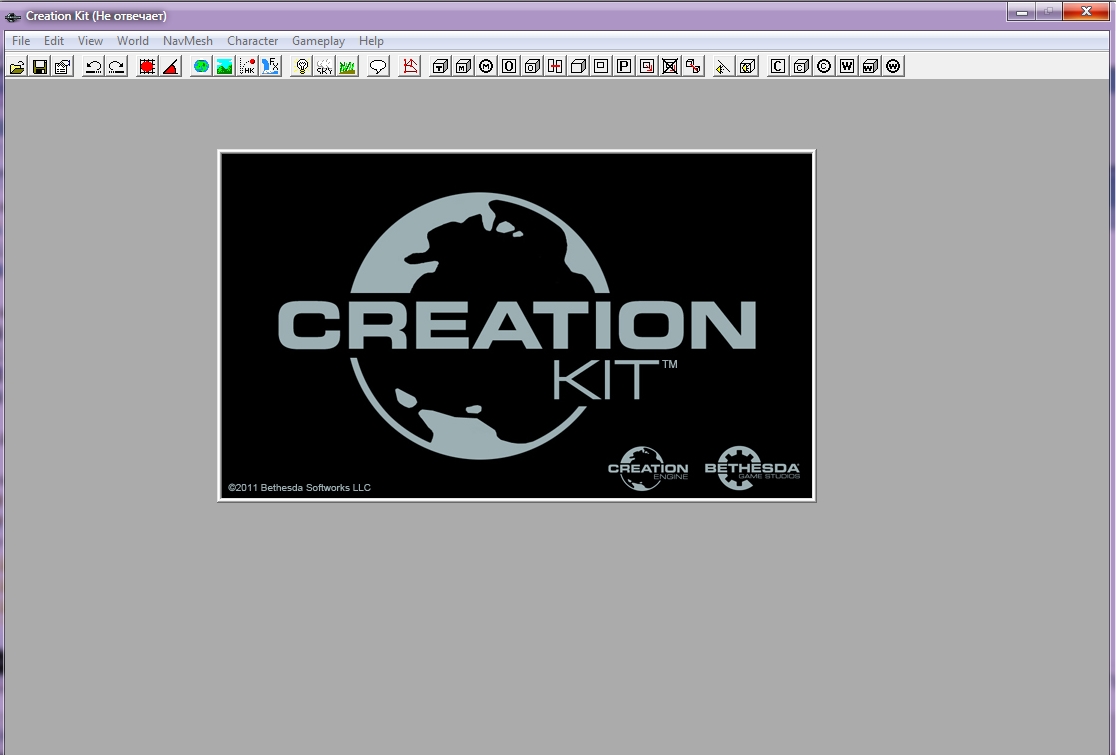Screen dimensions: 1116x755
Task: Open the speech bubble dialogue icon
Action: pyautogui.click(x=378, y=67)
